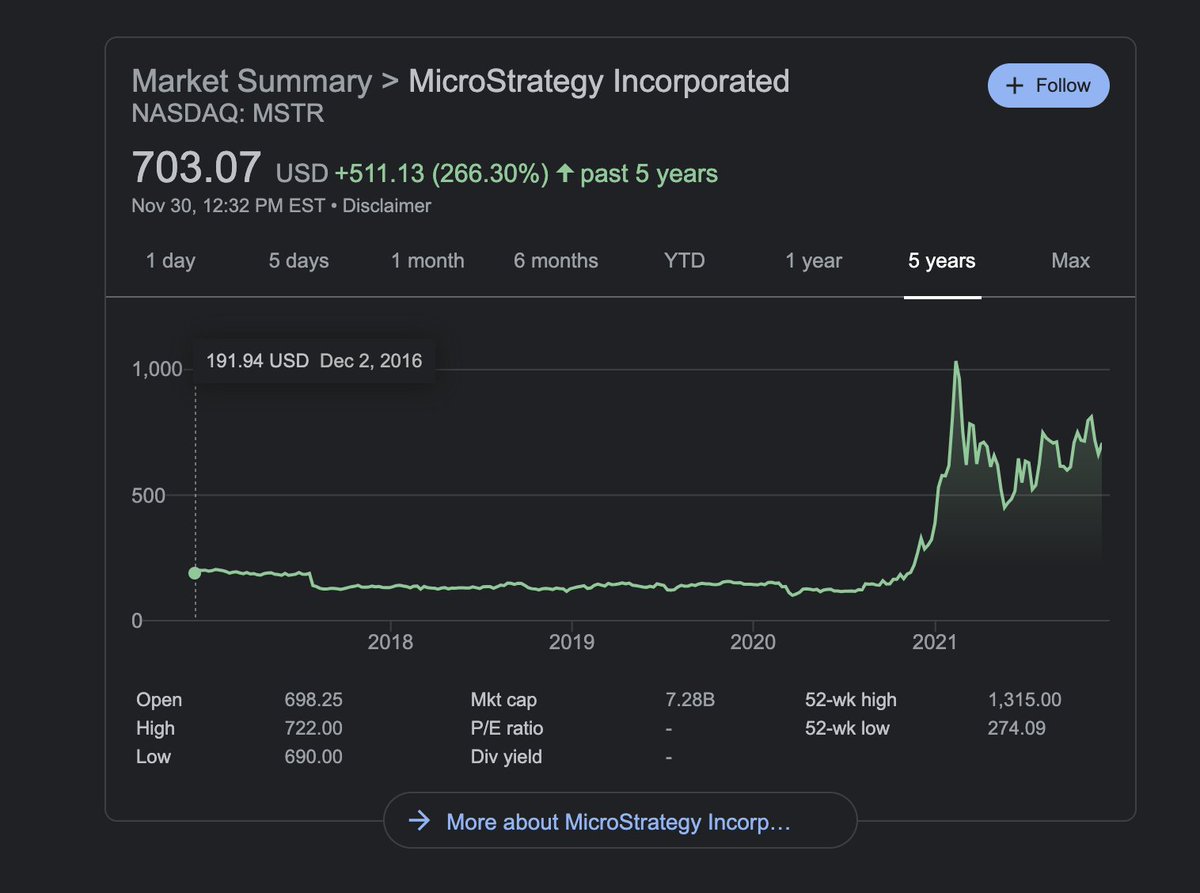Click the +511.13 (266.30%) change text
The height and width of the screenshot is (893, 1200).
(441, 173)
